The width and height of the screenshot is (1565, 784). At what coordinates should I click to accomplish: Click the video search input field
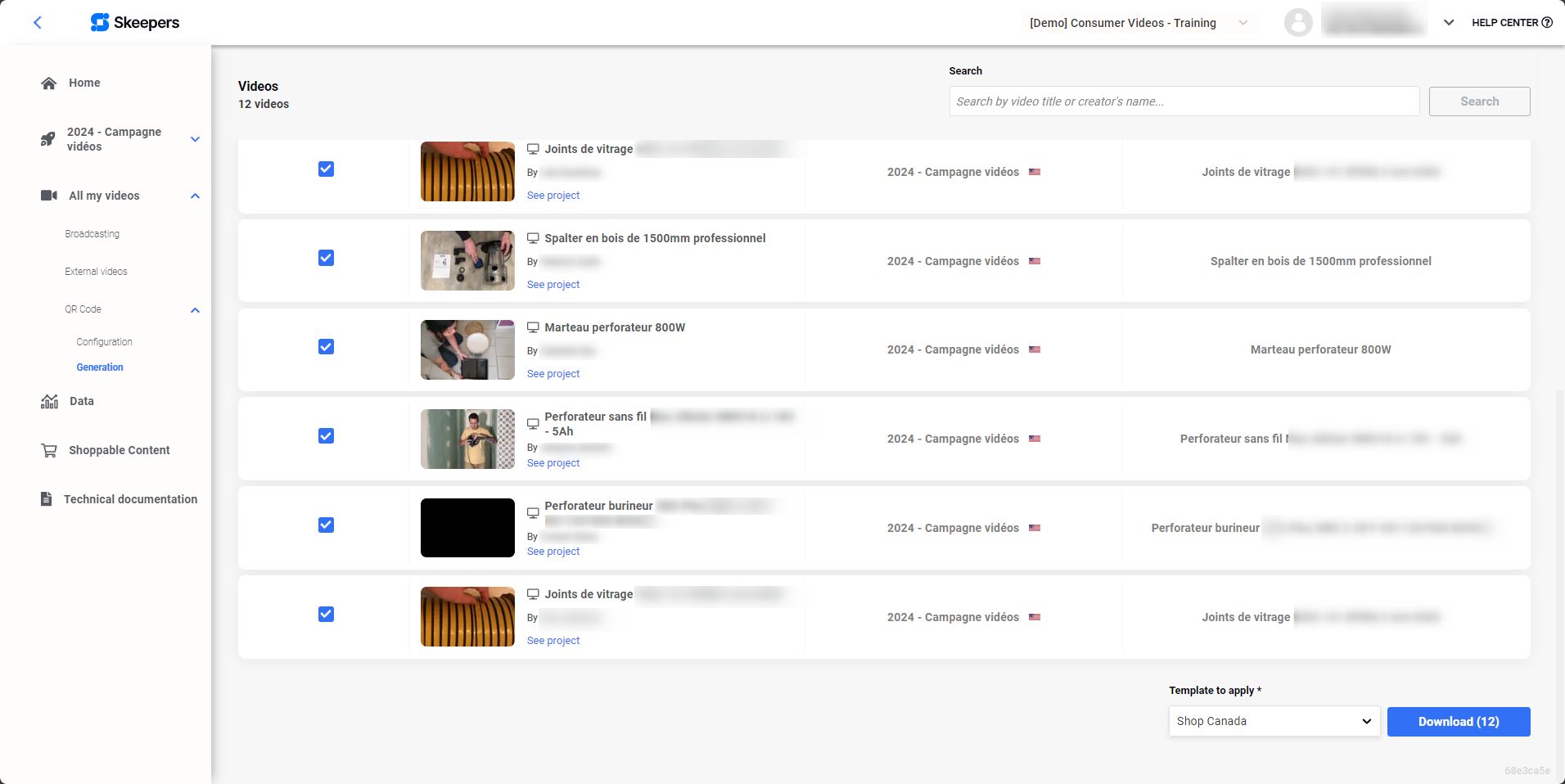tap(1184, 101)
